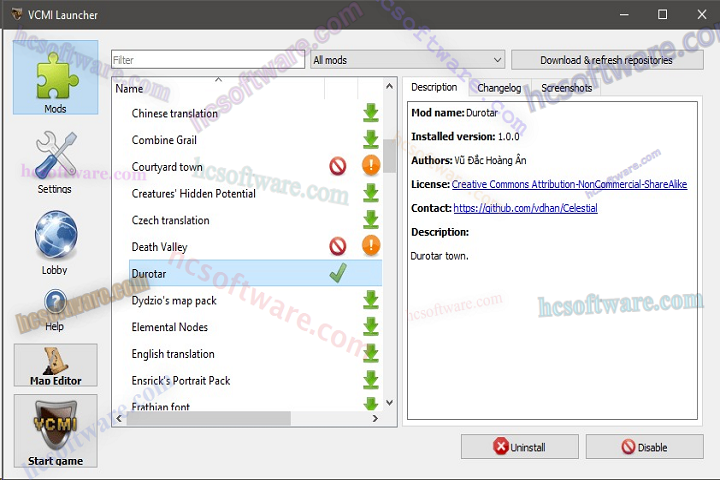Click the horizontal scrollbar left arrow
The width and height of the screenshot is (720, 480).
[119, 418]
